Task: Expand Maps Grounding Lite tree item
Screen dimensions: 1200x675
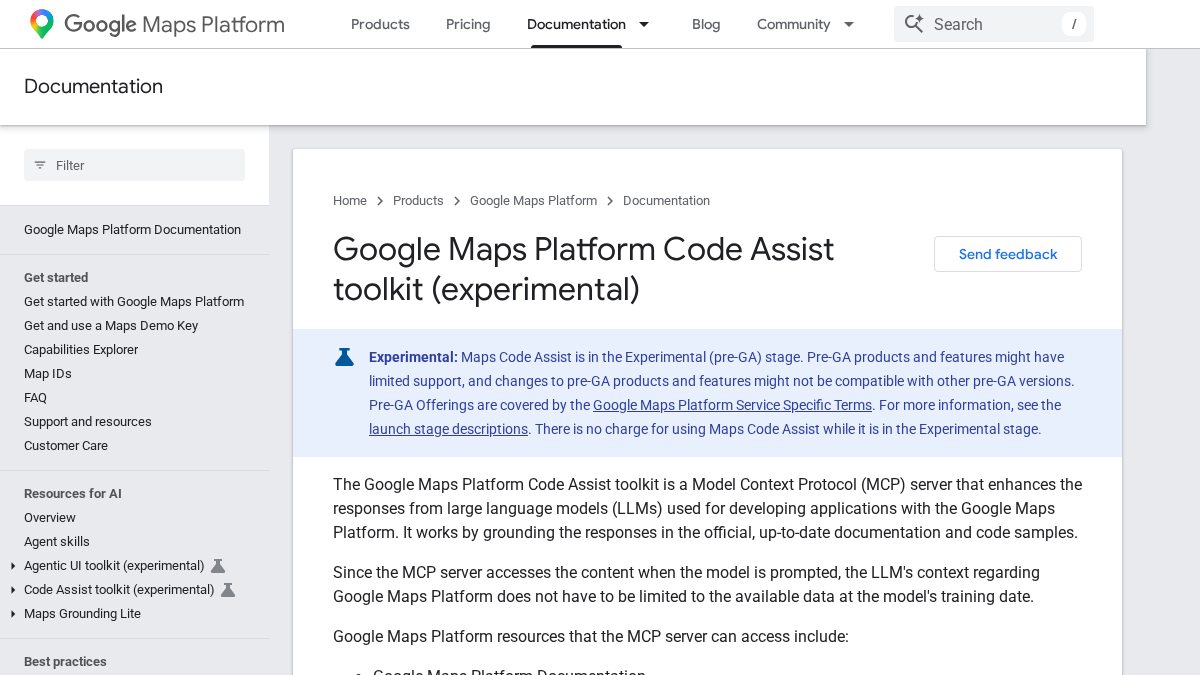Action: tap(13, 614)
